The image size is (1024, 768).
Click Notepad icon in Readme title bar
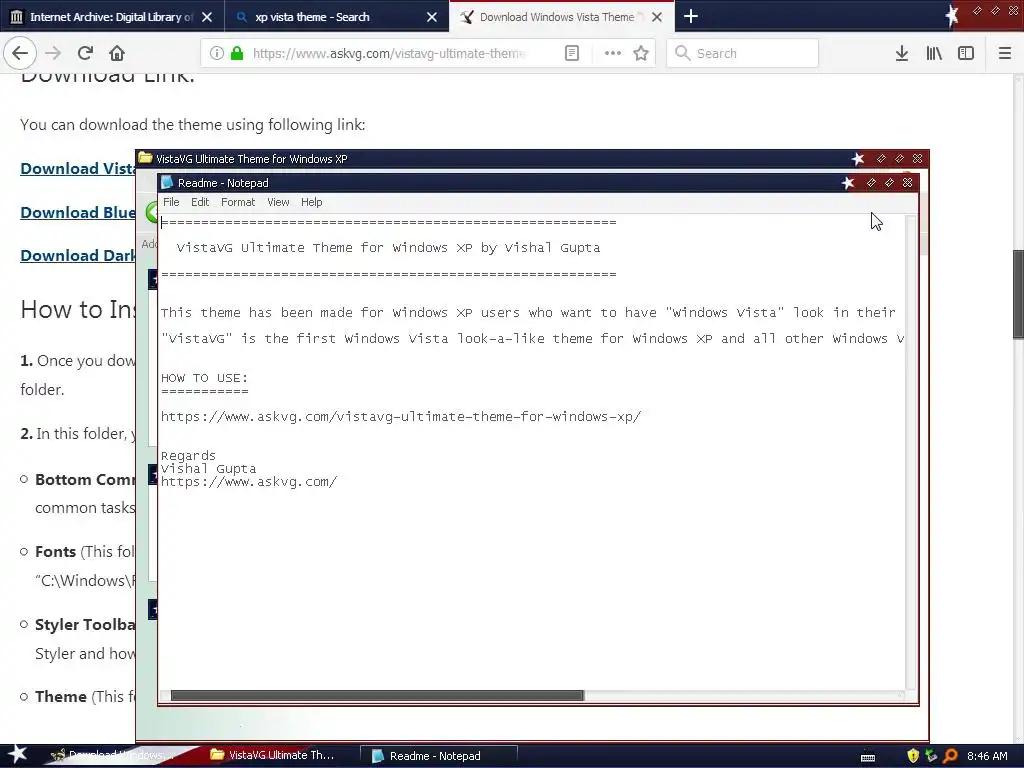coord(167,182)
